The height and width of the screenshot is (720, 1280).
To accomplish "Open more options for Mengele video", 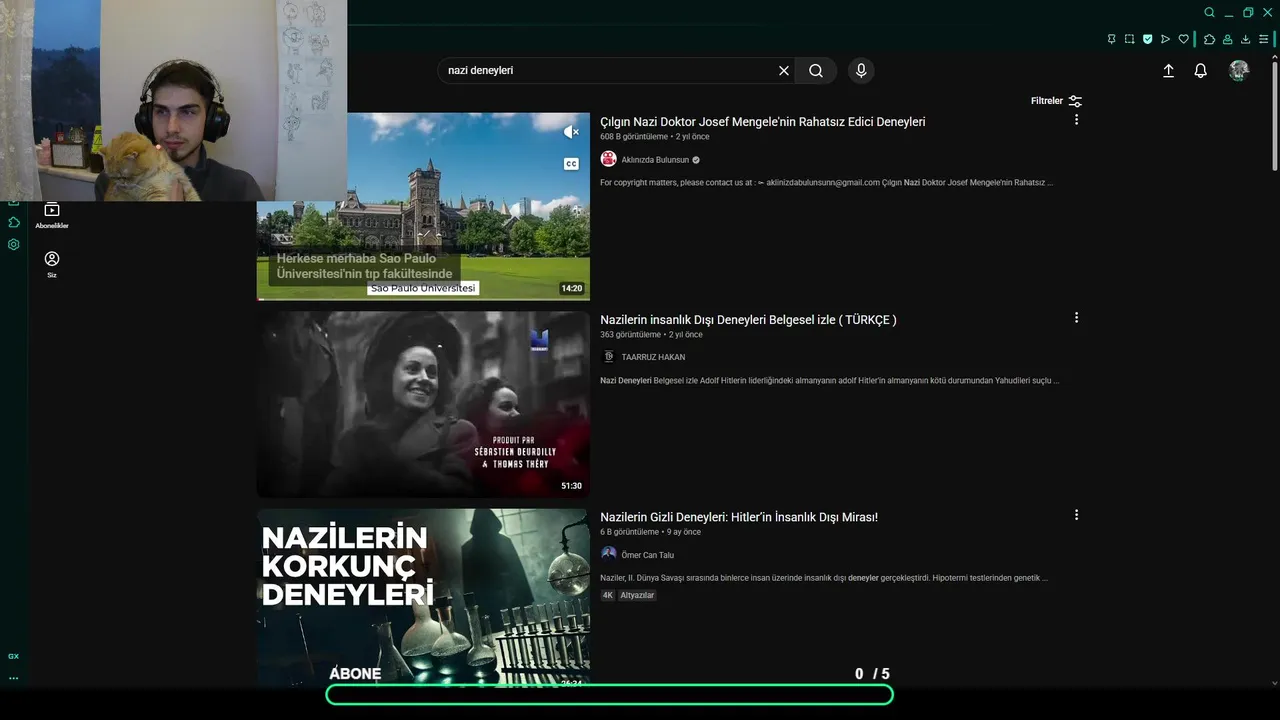I will [1076, 119].
